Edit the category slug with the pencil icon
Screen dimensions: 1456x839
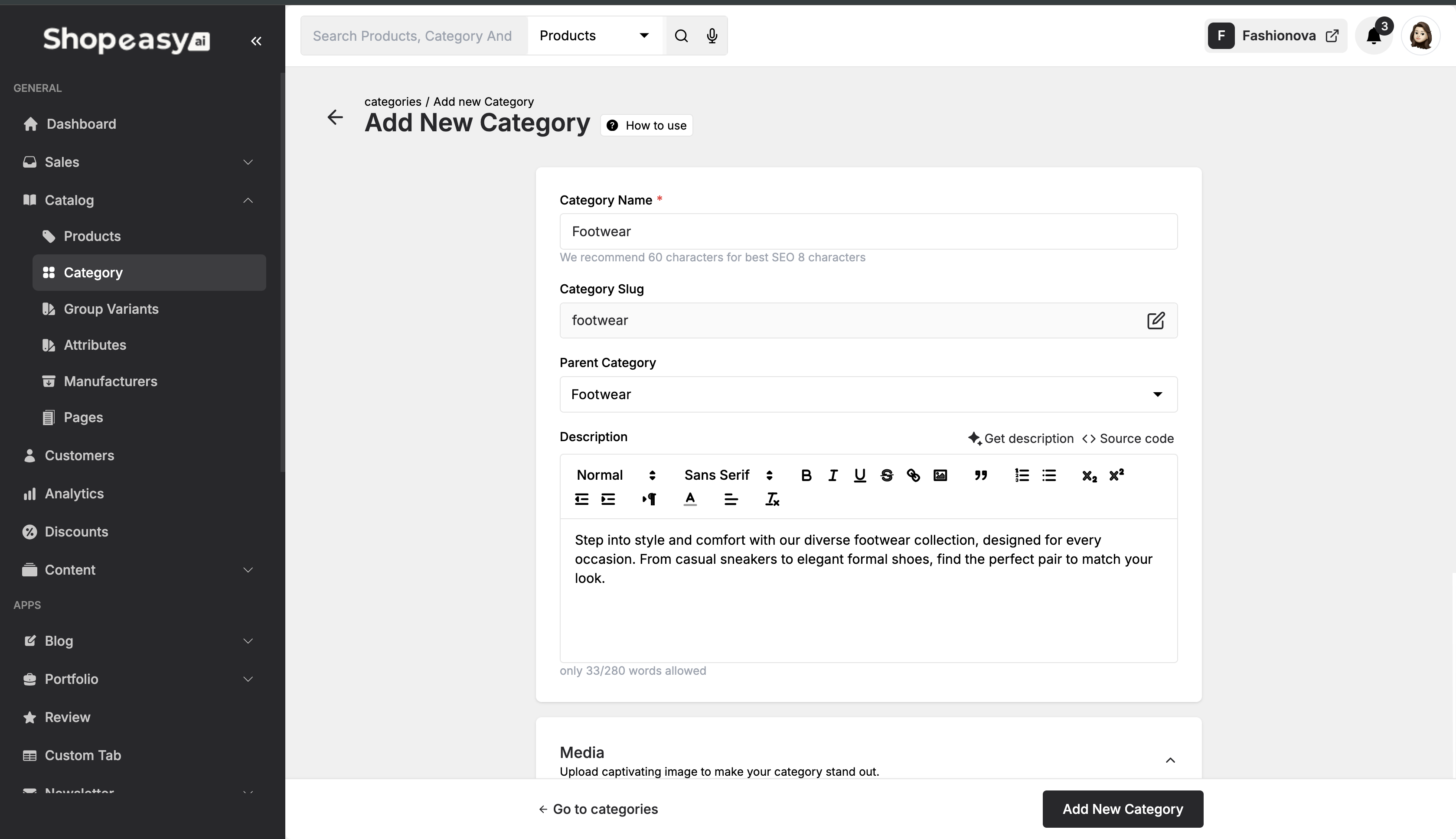tap(1155, 320)
